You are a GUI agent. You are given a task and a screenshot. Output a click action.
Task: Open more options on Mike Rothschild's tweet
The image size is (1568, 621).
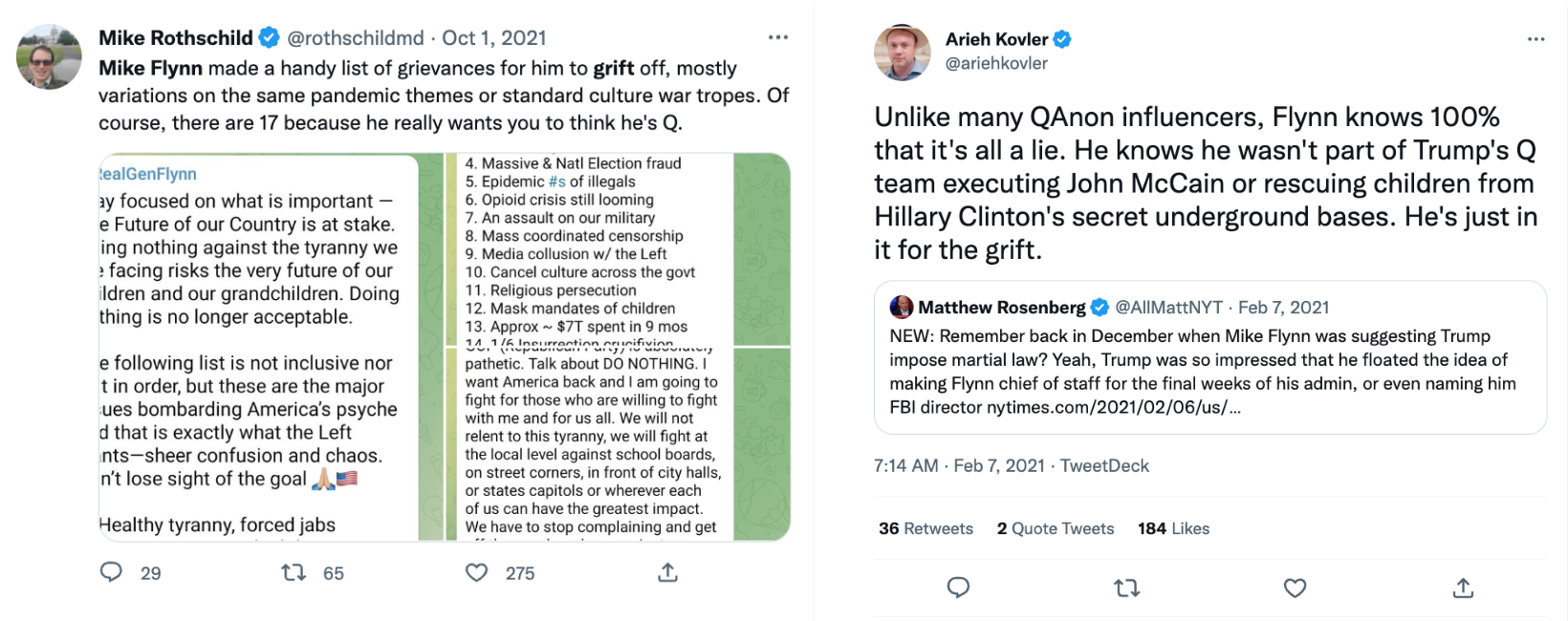778,37
